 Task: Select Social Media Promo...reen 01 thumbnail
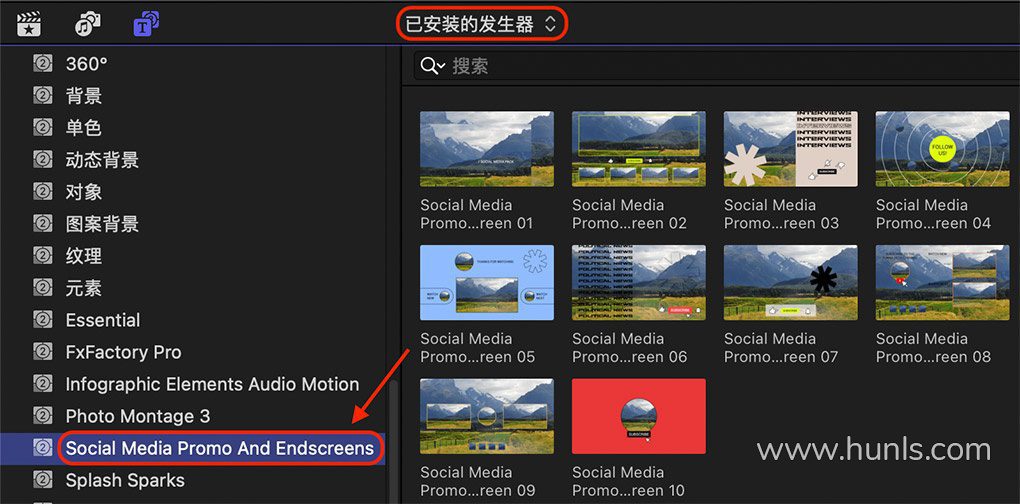pyautogui.click(x=487, y=149)
